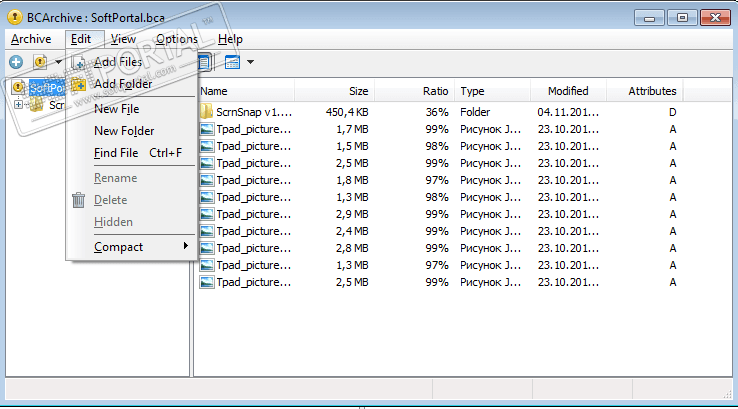Open the Archive menu
The height and width of the screenshot is (409, 738).
[31, 39]
